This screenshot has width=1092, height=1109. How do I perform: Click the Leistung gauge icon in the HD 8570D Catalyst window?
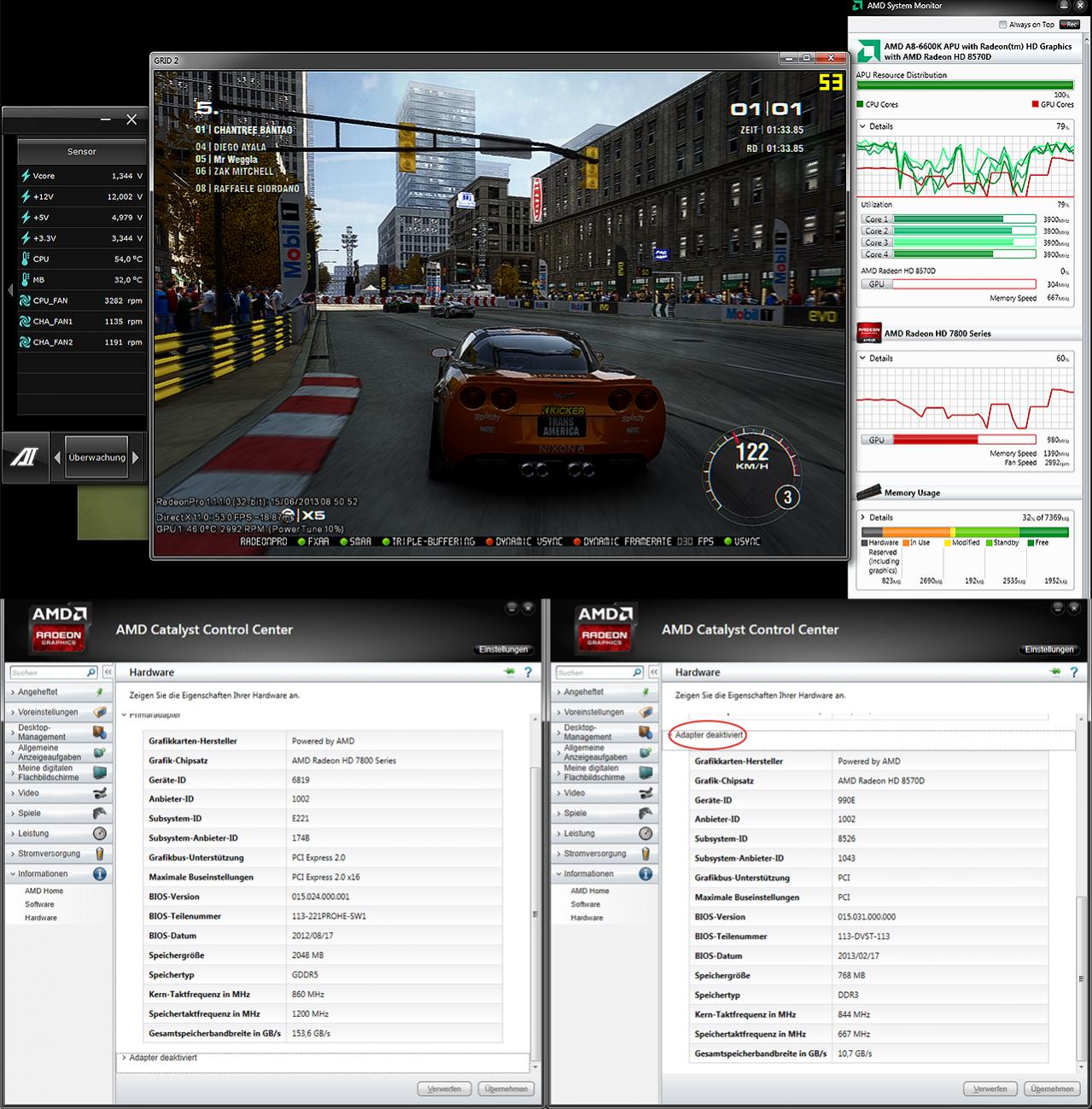[x=645, y=833]
